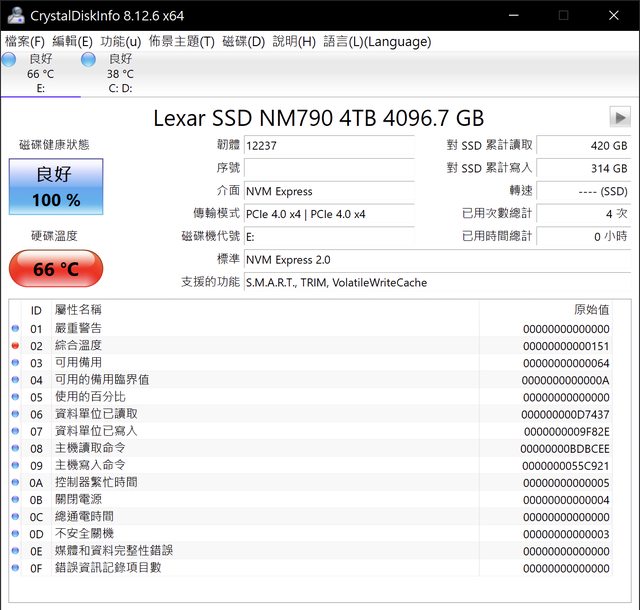This screenshot has height=610, width=640.
Task: Click the status dot for 不安全關機 row
Action: [x=15, y=534]
